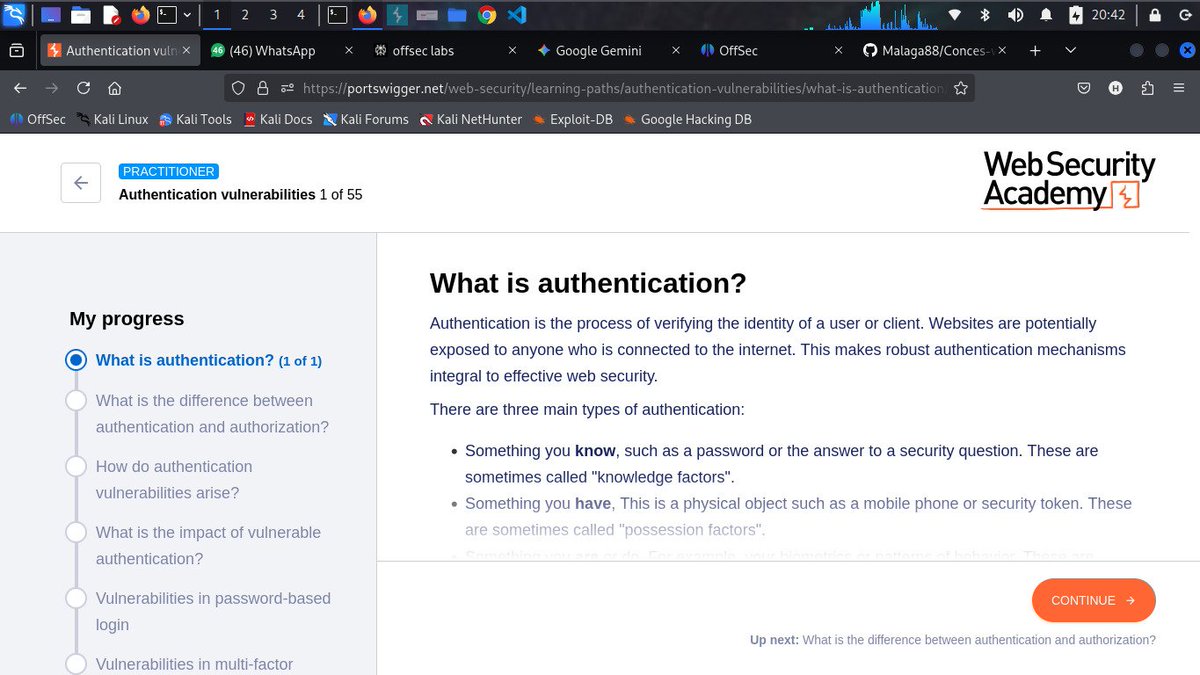Select the 'What is the impact of vulnerable authentication?' step
The image size is (1200, 675).
(208, 545)
